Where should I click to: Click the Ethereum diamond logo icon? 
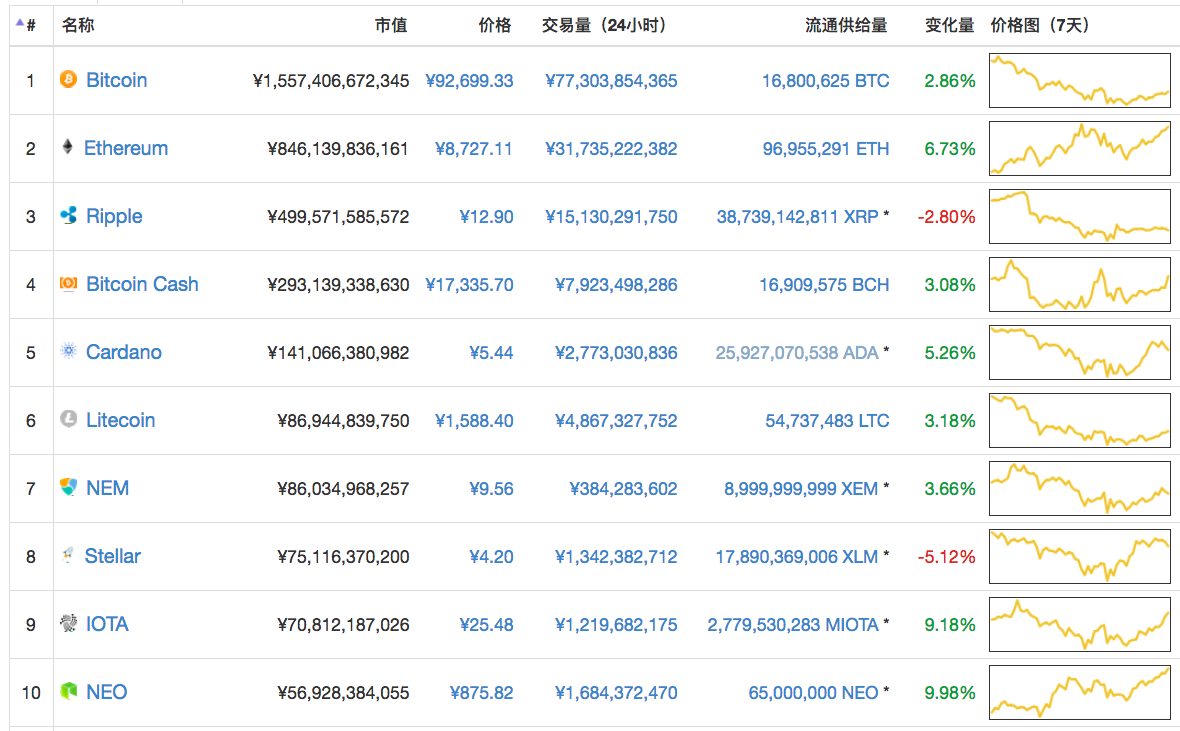point(68,148)
